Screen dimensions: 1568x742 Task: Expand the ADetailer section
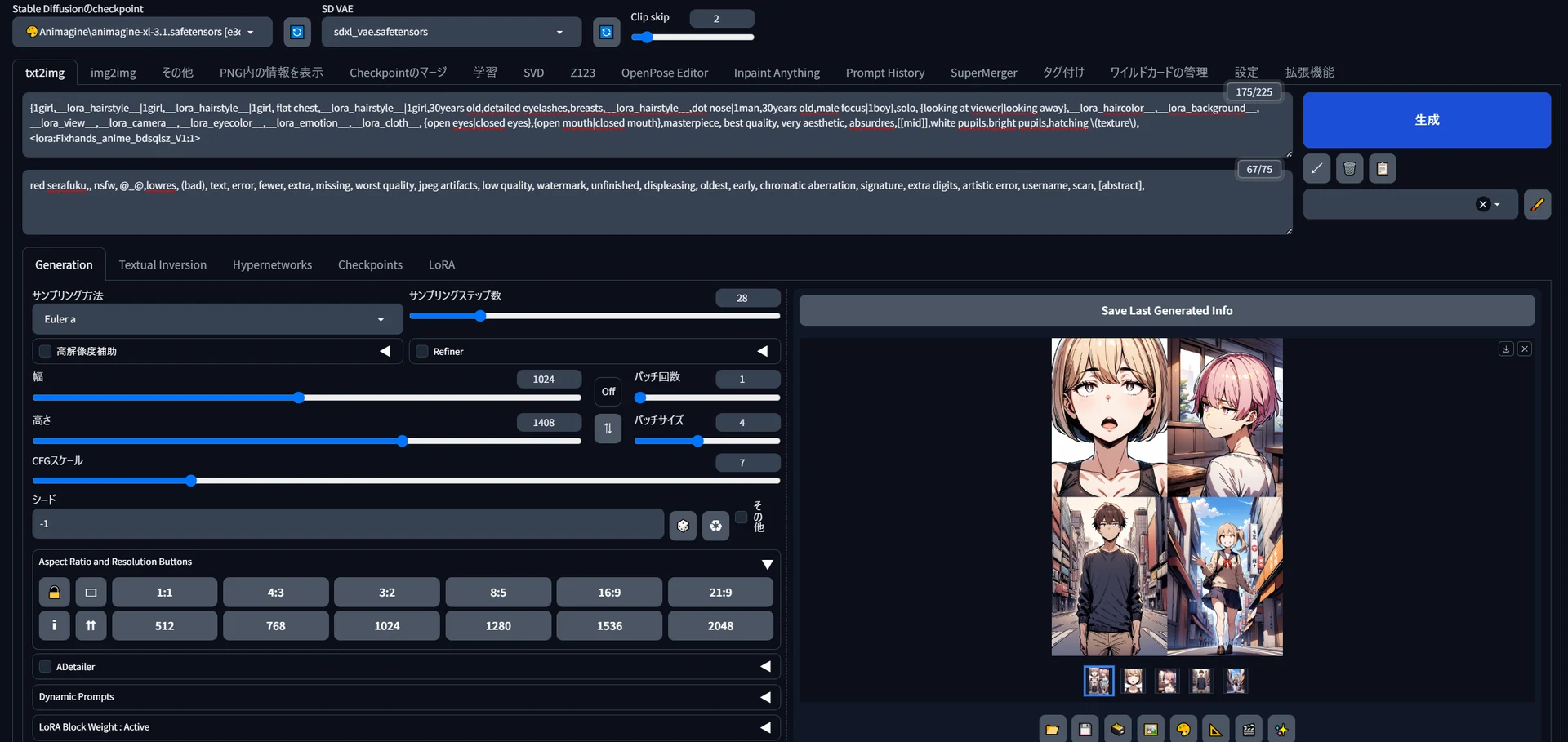coord(765,667)
